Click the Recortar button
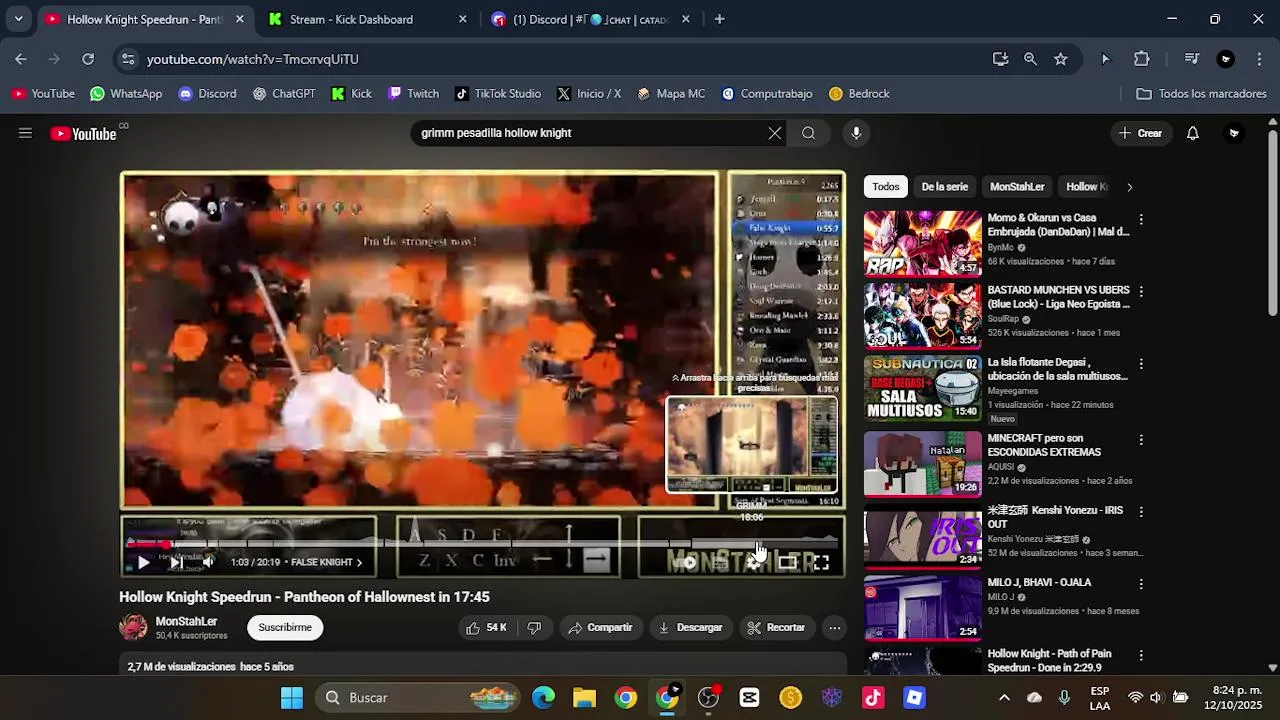The height and width of the screenshot is (720, 1280). (x=776, y=628)
